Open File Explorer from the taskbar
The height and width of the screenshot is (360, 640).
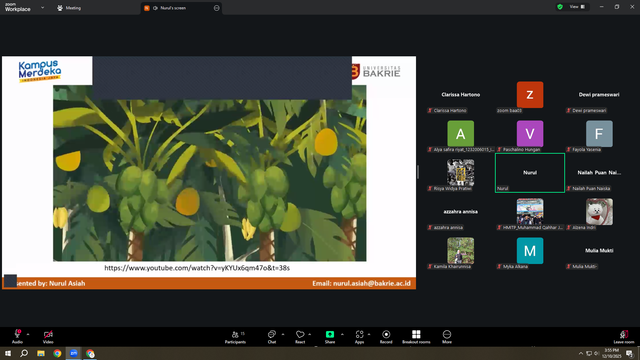[41, 353]
